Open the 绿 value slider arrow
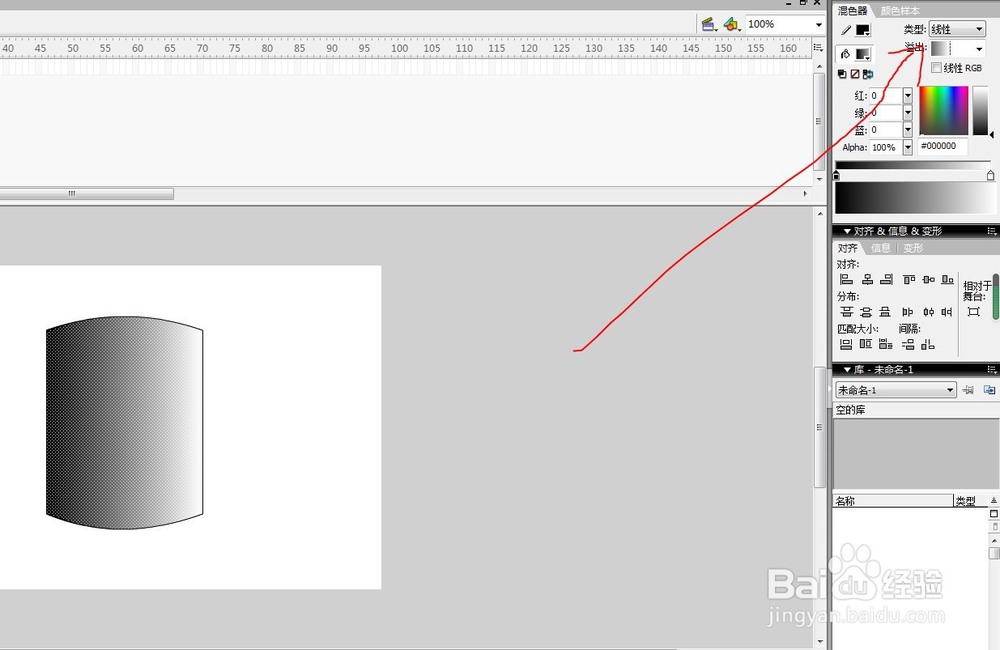 908,112
